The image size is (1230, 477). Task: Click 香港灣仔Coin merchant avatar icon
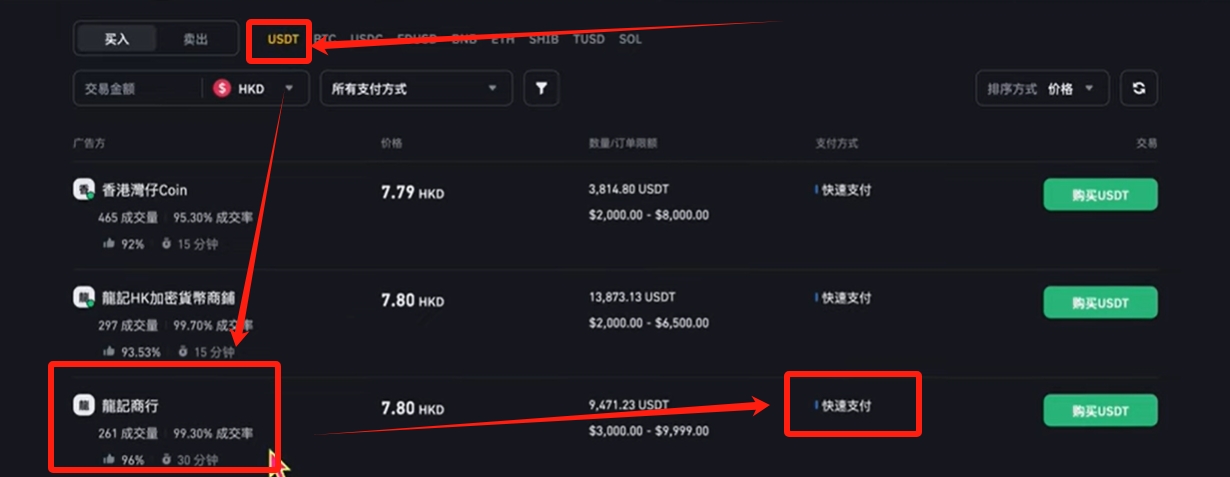(84, 189)
